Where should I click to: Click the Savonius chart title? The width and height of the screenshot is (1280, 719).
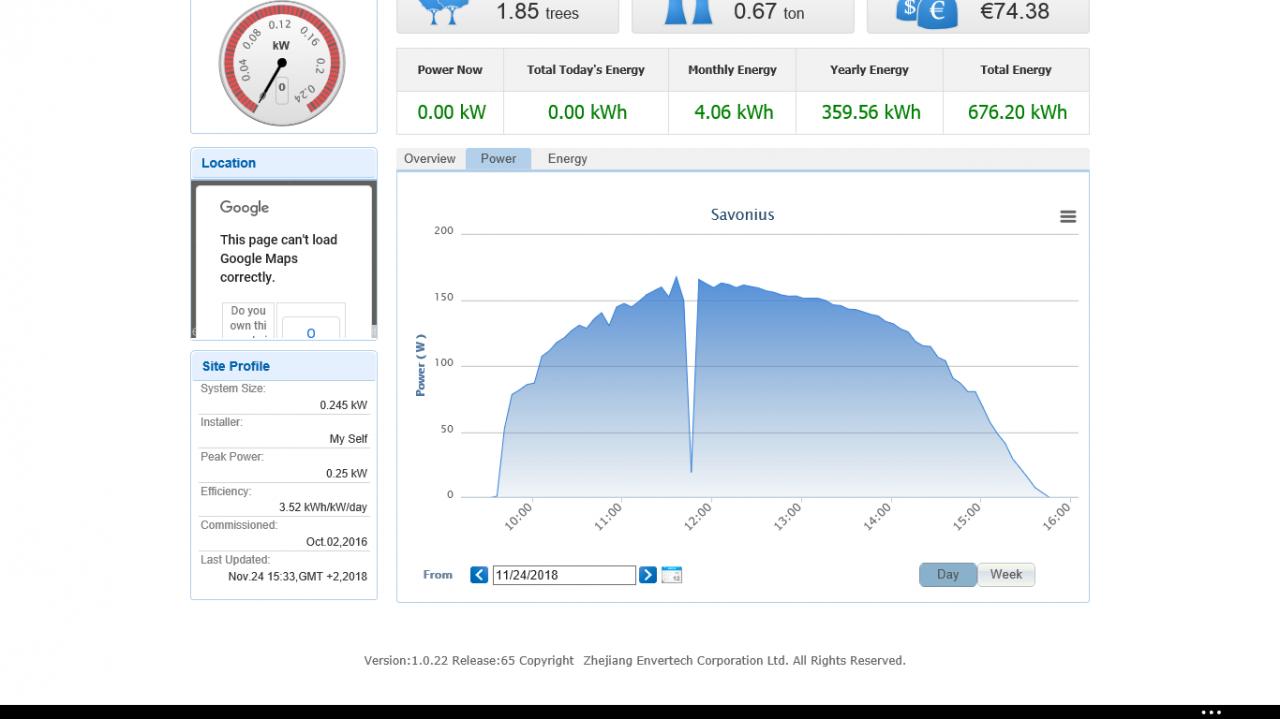click(x=742, y=215)
